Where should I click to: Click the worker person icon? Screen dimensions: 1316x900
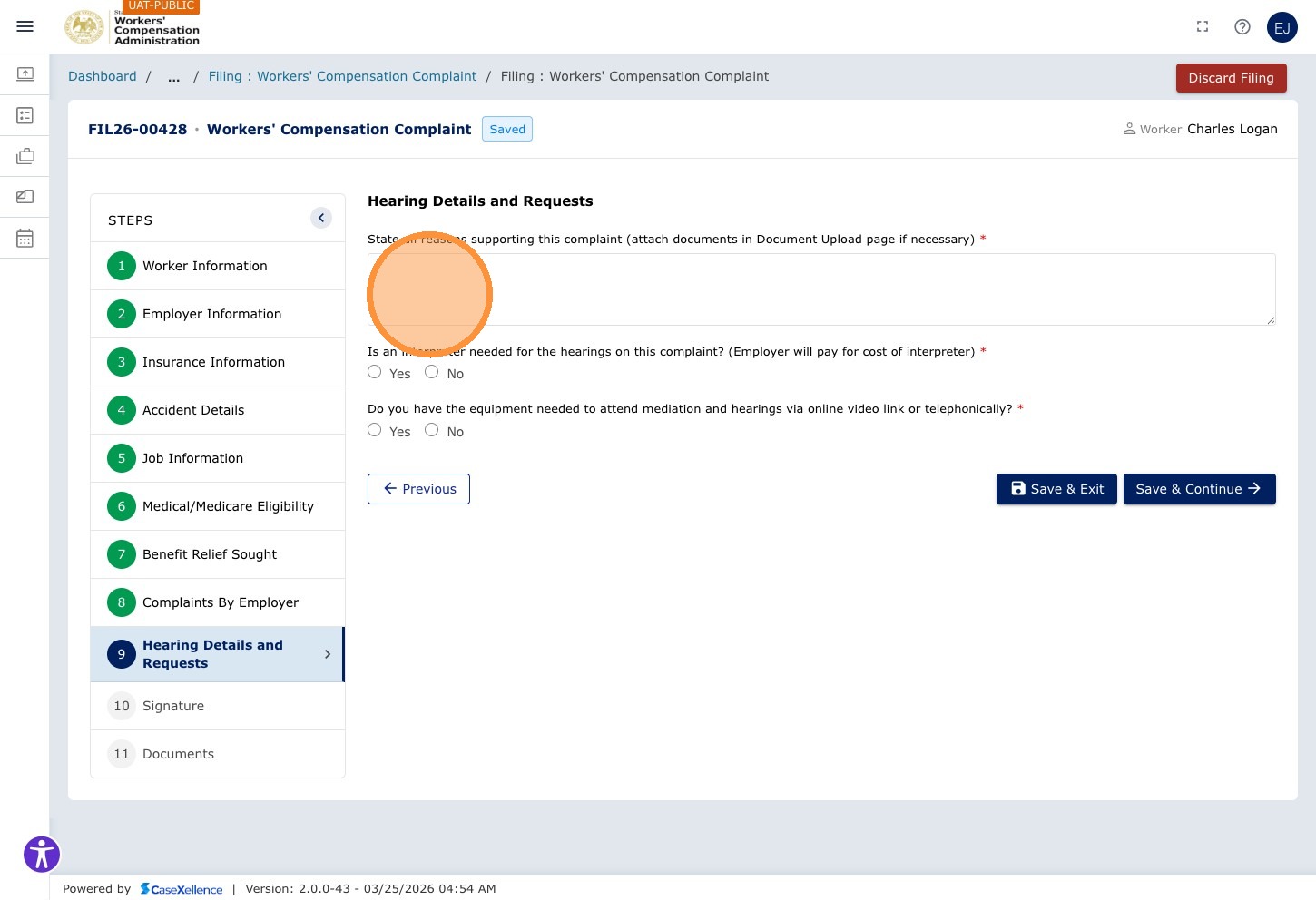click(1129, 129)
